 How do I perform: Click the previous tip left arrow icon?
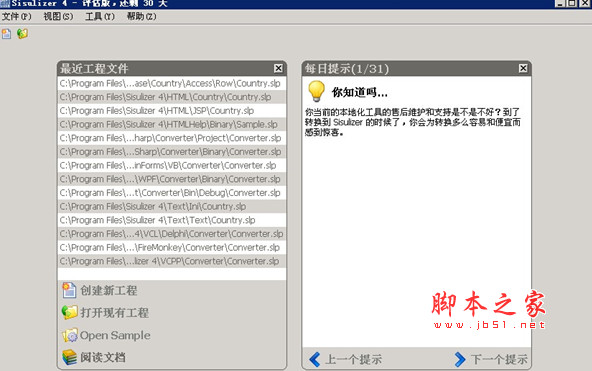pyautogui.click(x=314, y=359)
